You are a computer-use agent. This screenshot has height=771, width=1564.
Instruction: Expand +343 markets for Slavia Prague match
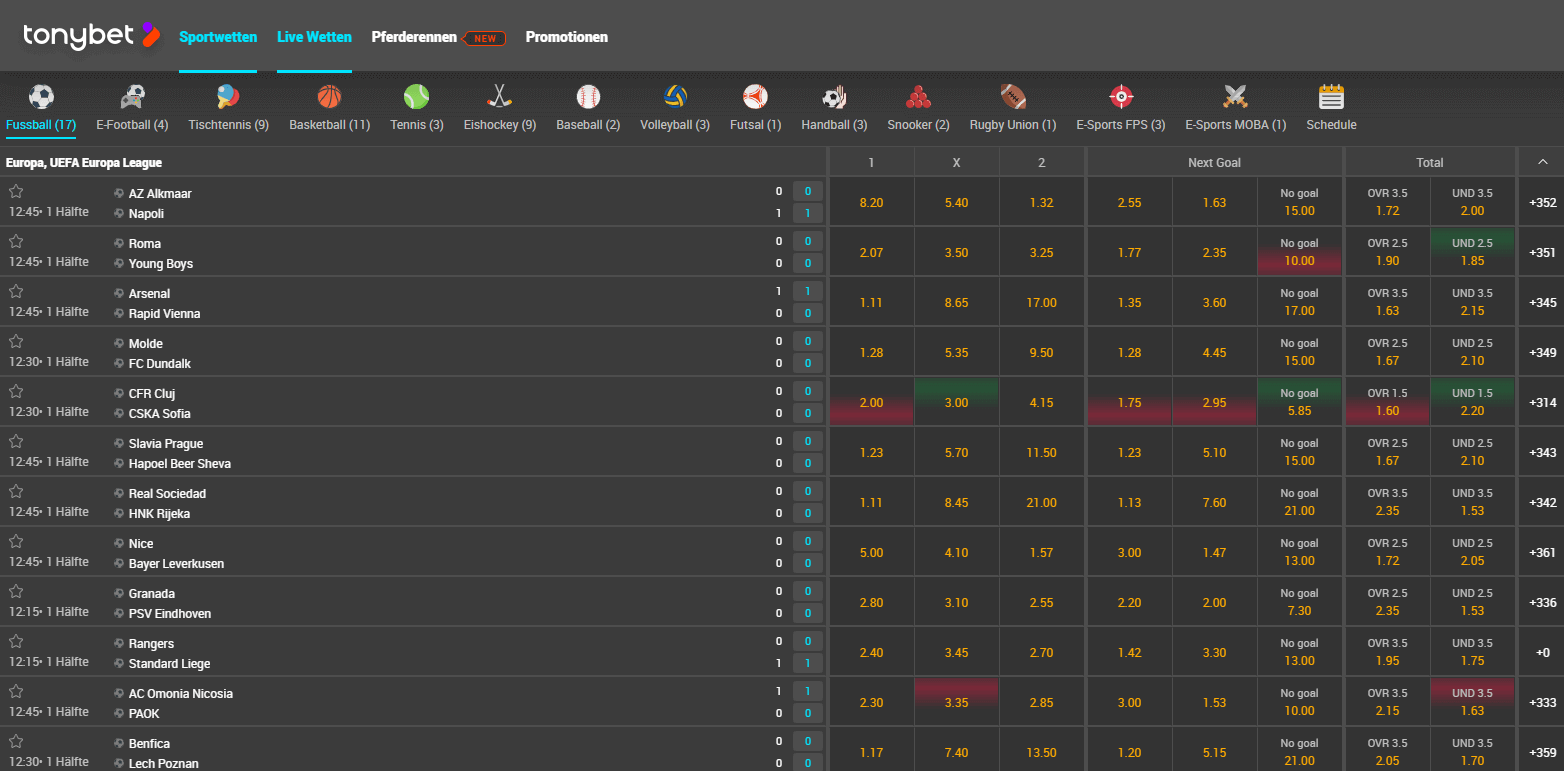coord(1542,452)
